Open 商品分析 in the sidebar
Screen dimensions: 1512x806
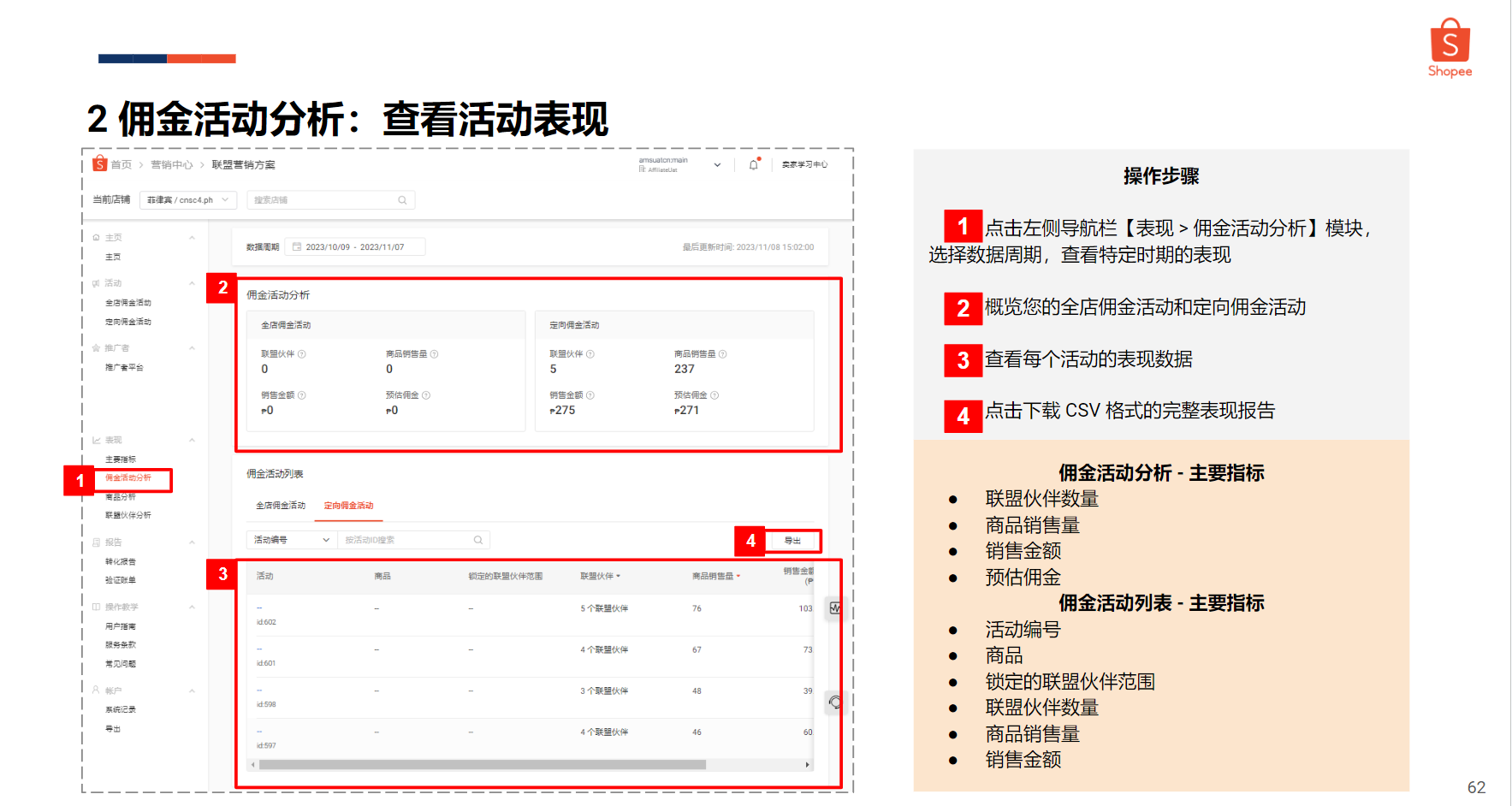[x=121, y=497]
